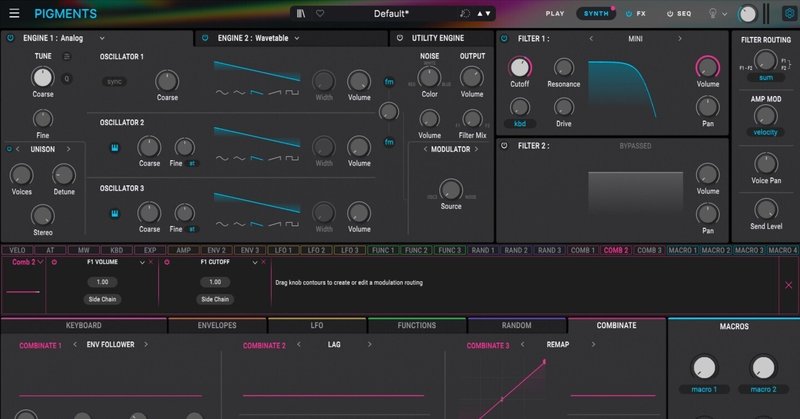Open the preset library browser icon
Screen dimensions: 800x419
(x=301, y=14)
